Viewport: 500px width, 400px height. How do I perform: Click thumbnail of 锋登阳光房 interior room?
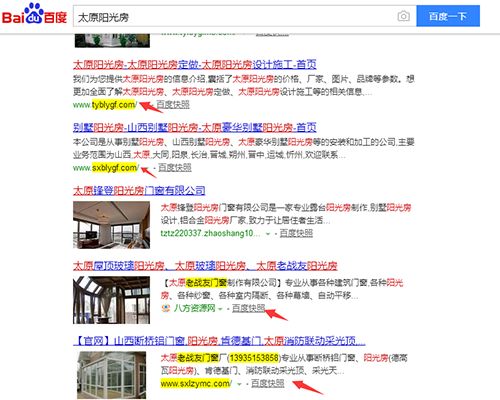111,225
